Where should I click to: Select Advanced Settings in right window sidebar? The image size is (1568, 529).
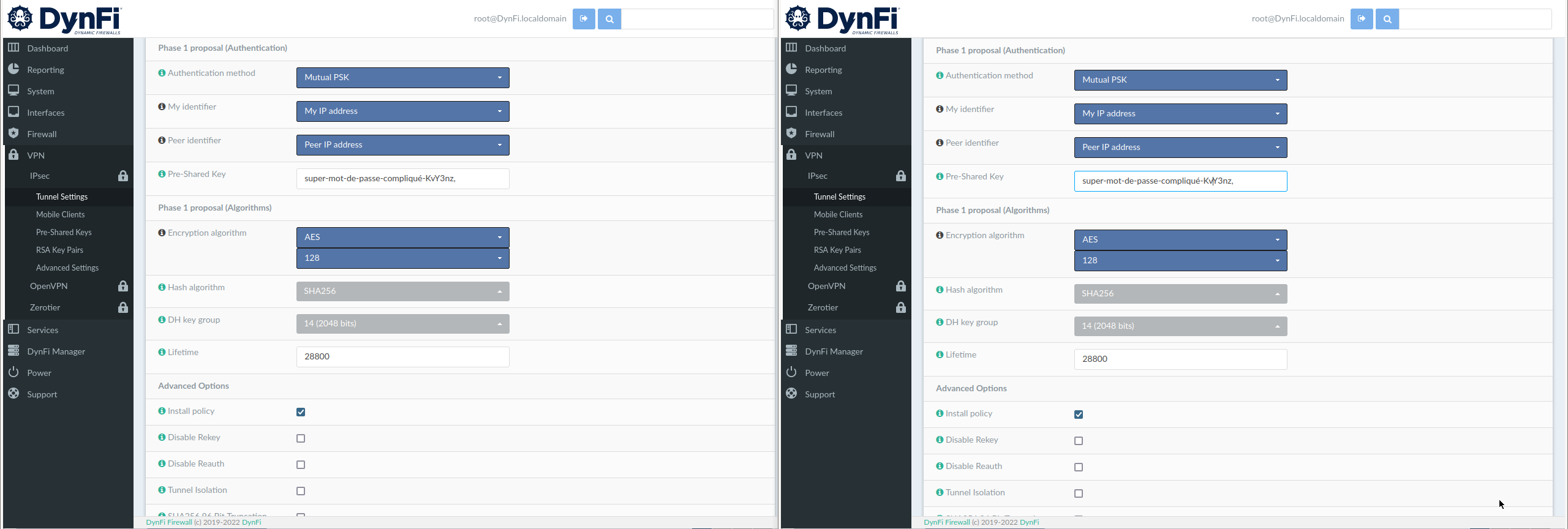coord(845,268)
